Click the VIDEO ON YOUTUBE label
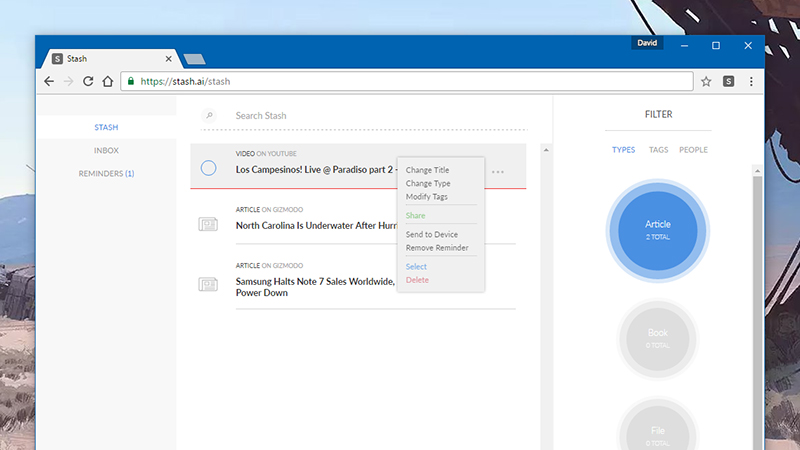 (x=266, y=154)
